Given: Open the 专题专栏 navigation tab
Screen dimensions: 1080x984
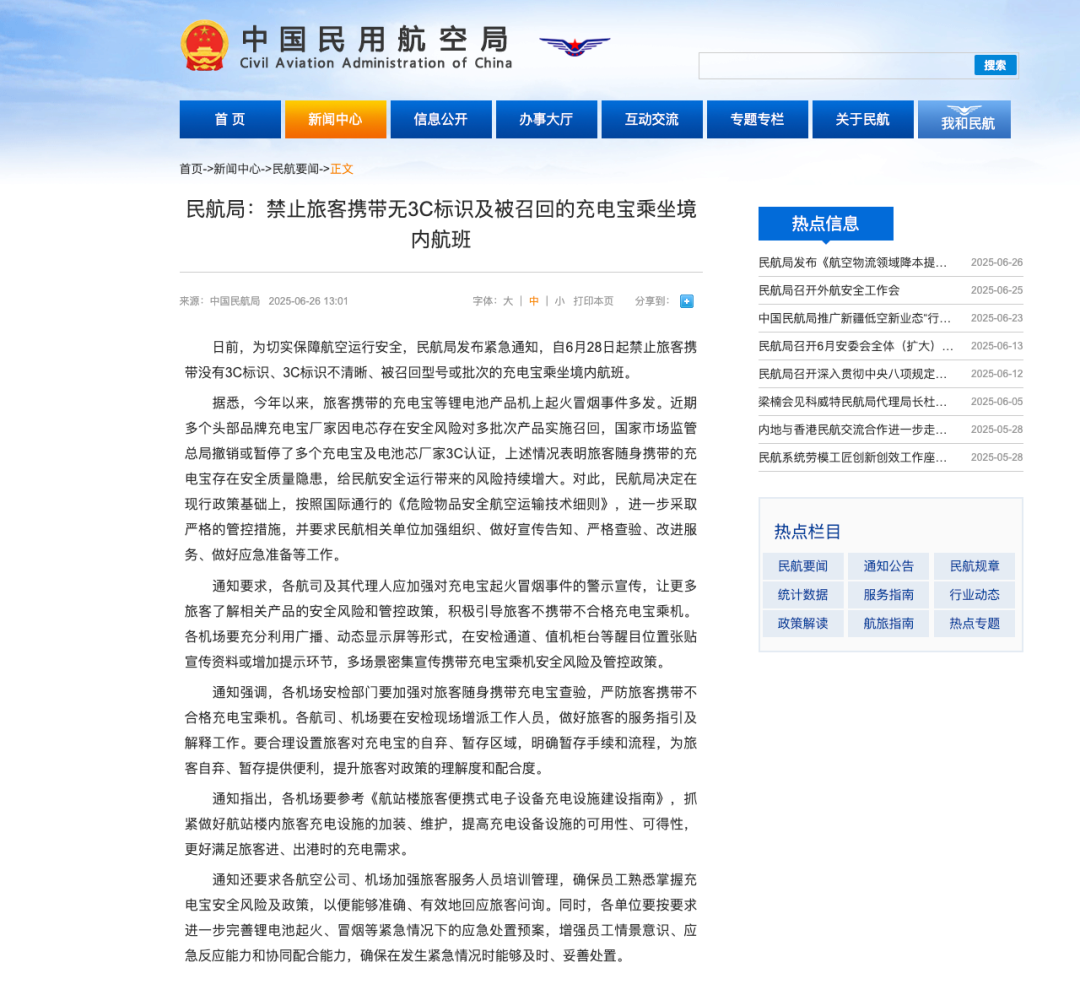Looking at the screenshot, I should click(x=757, y=119).
